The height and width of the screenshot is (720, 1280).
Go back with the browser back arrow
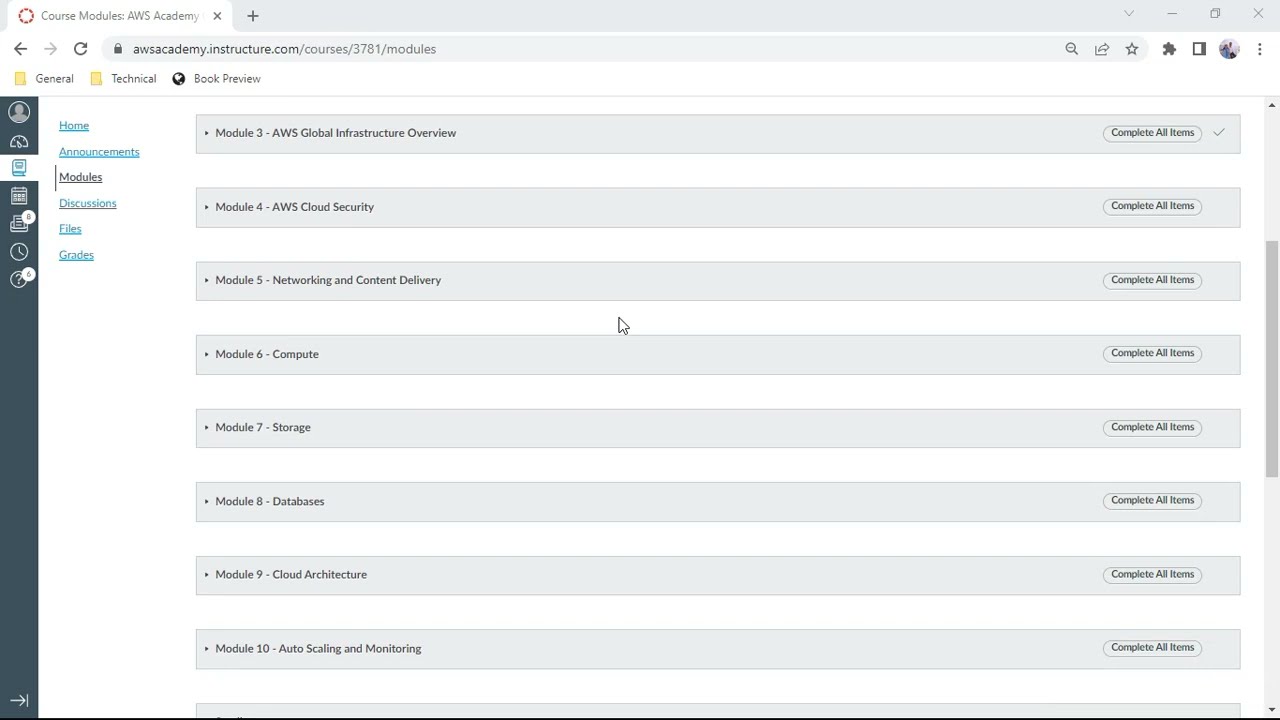[x=21, y=49]
